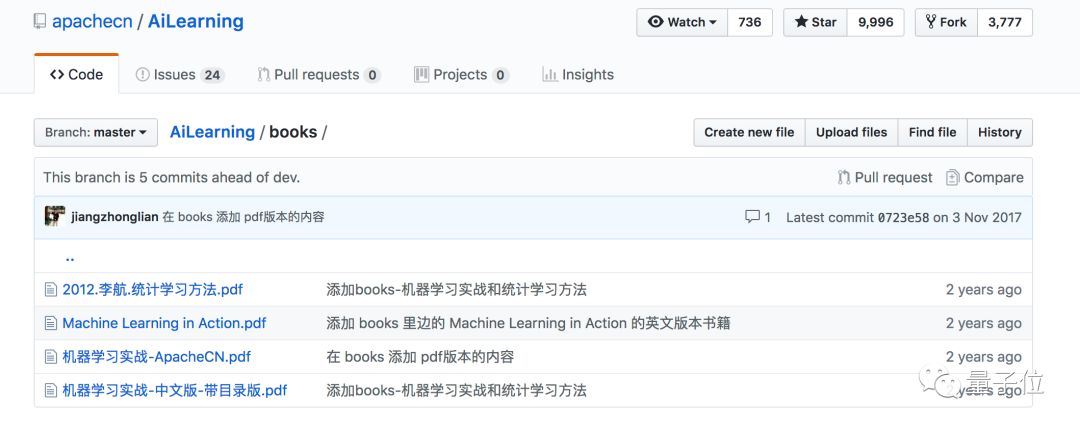Click the Create new file button
This screenshot has width=1080, height=430.
[749, 132]
